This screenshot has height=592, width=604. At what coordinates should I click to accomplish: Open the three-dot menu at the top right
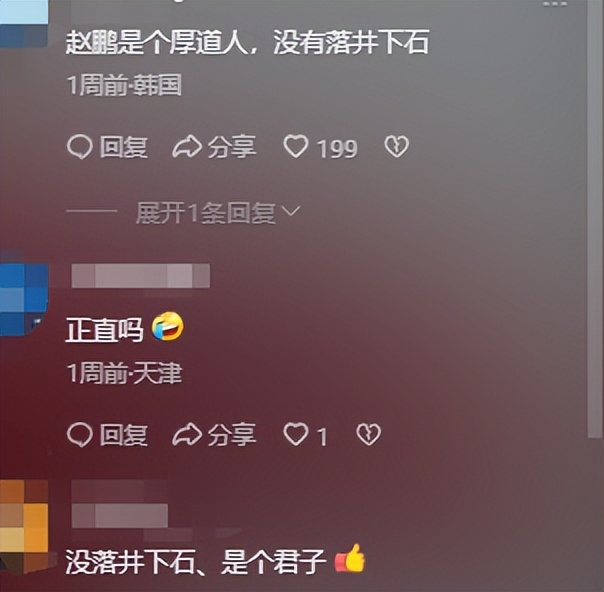click(x=555, y=3)
